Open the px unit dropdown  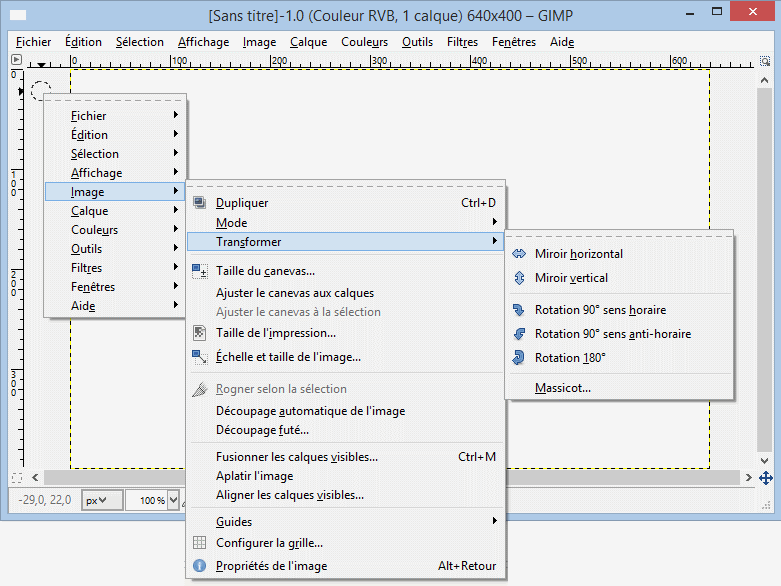(102, 500)
